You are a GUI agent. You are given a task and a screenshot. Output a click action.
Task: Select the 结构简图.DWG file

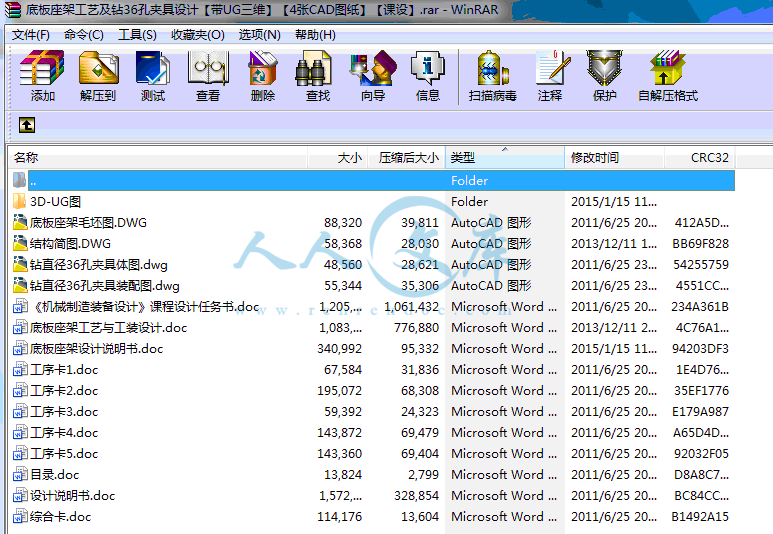[x=70, y=243]
